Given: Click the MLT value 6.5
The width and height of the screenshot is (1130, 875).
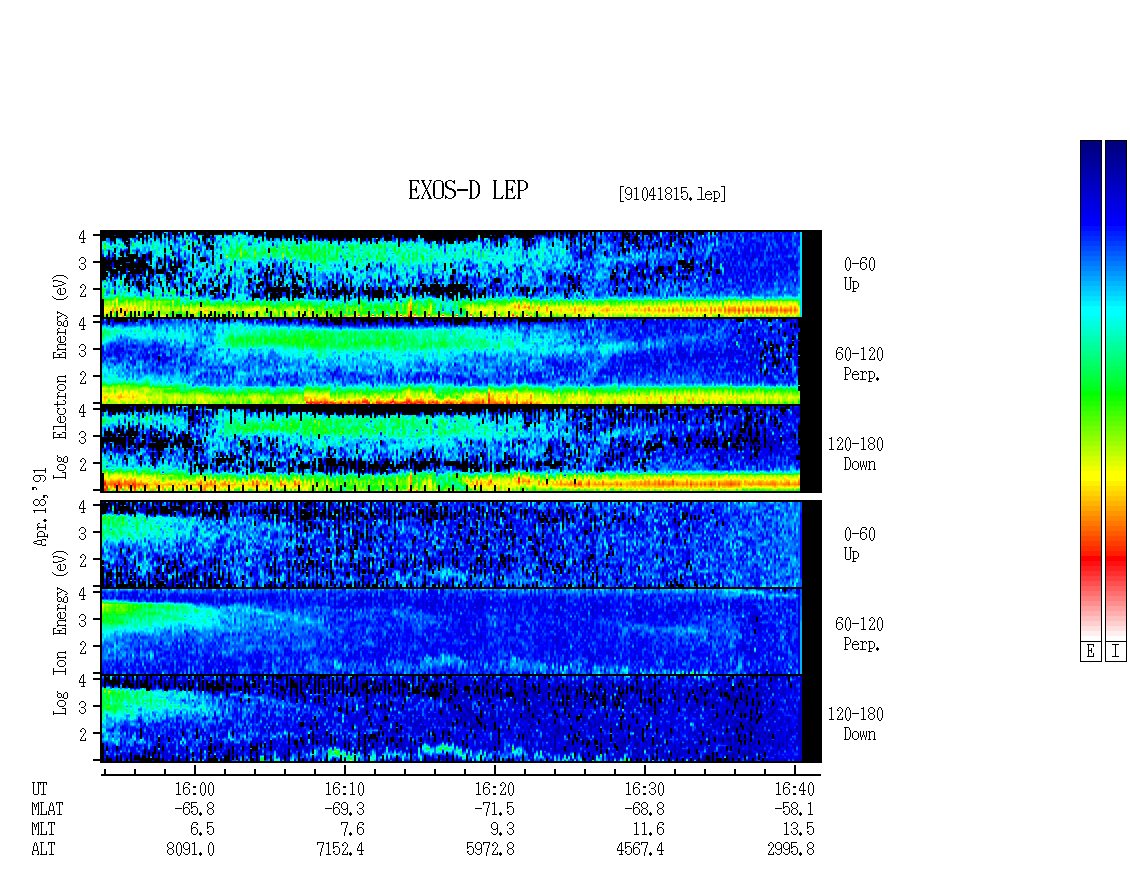Looking at the screenshot, I should (x=202, y=829).
